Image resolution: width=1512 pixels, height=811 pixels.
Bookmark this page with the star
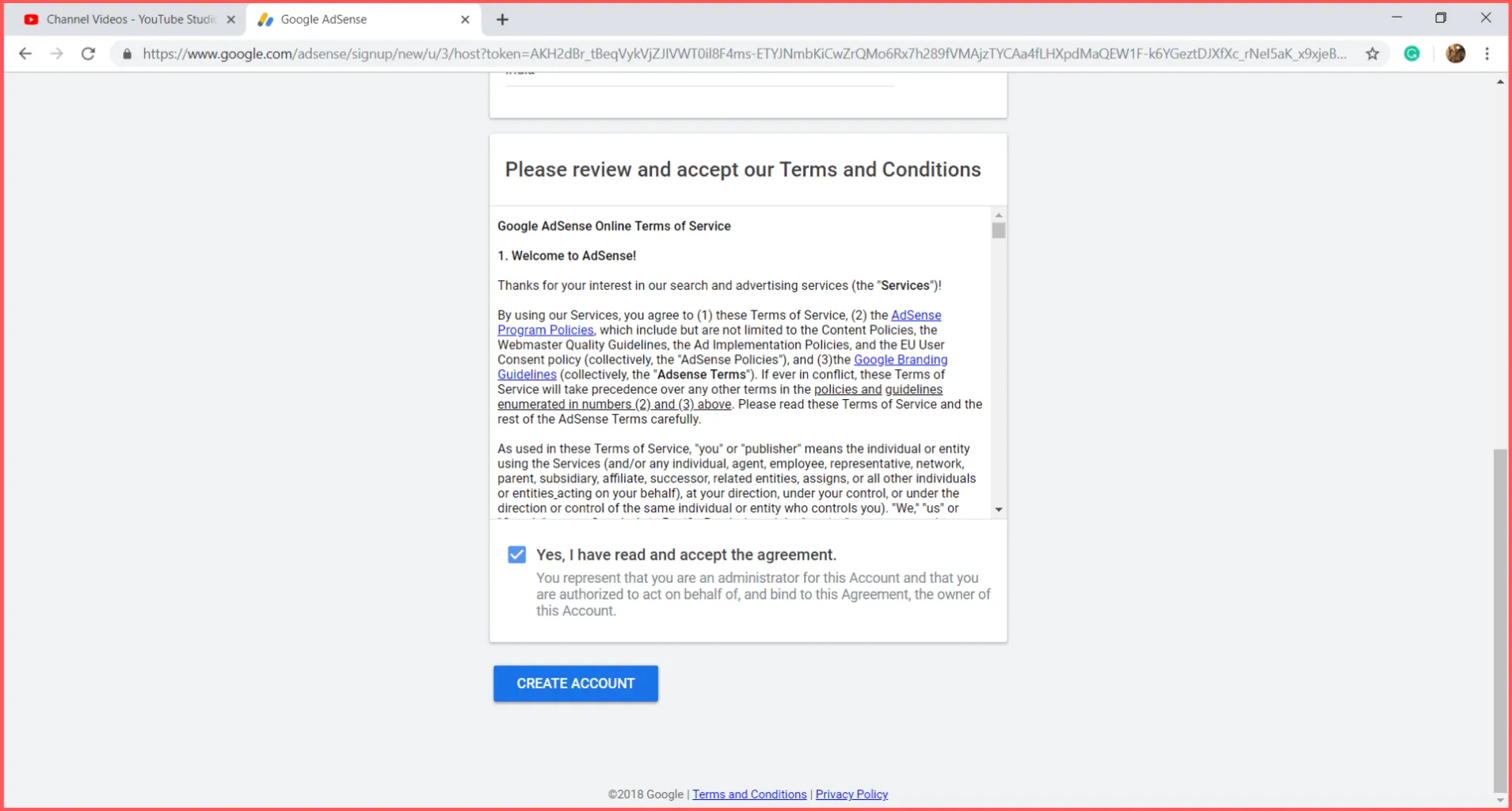pos(1373,54)
